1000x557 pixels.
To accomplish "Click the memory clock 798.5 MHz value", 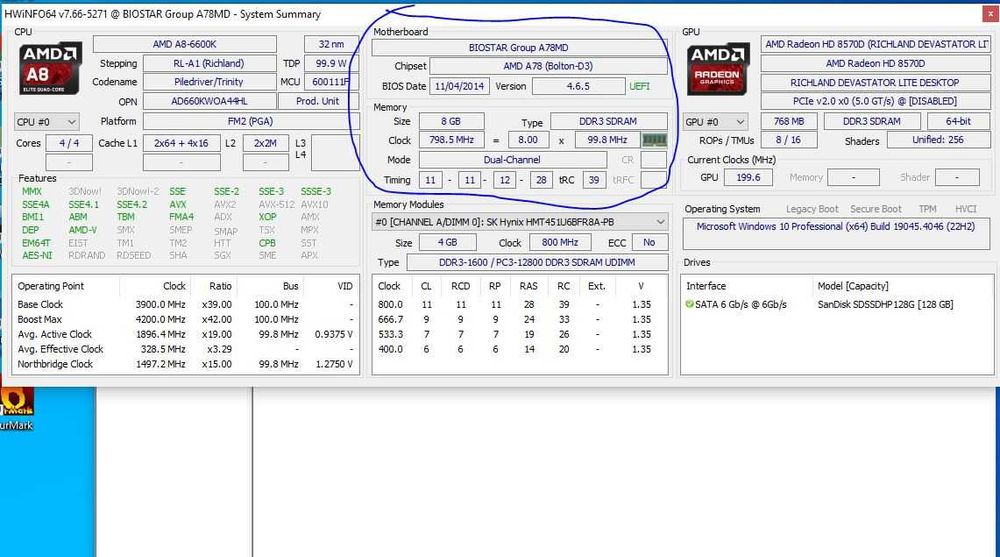I will pos(451,140).
